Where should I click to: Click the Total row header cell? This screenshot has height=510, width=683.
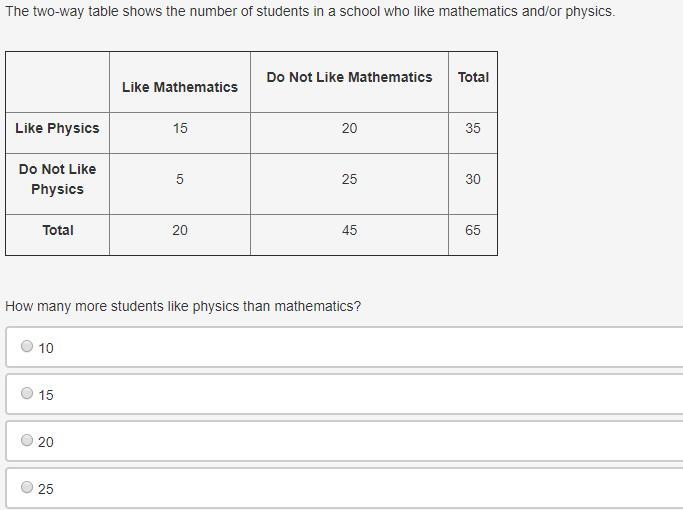click(x=57, y=230)
